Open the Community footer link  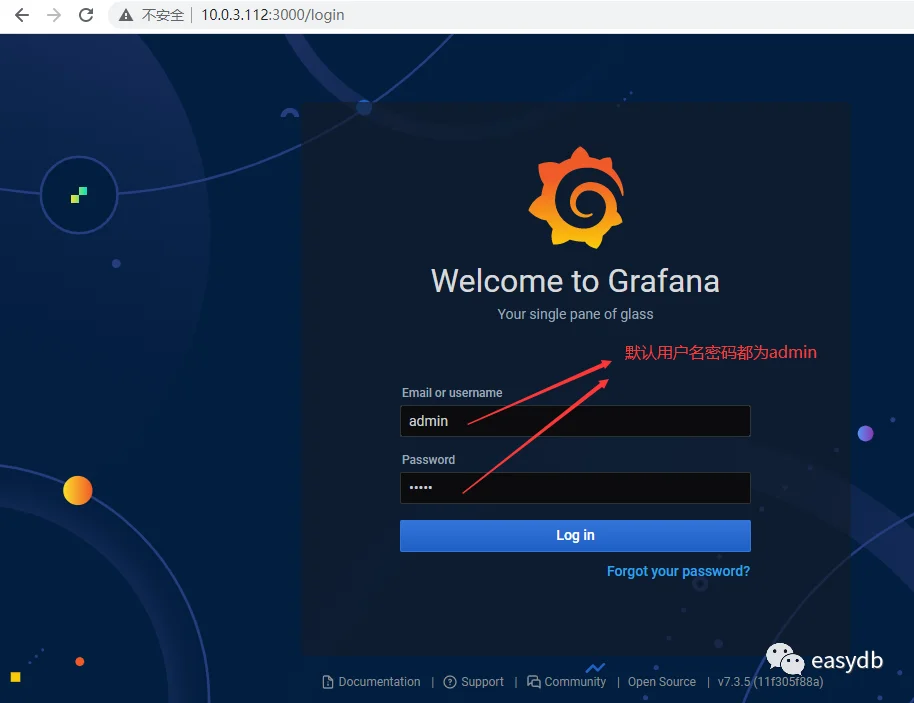tap(575, 681)
